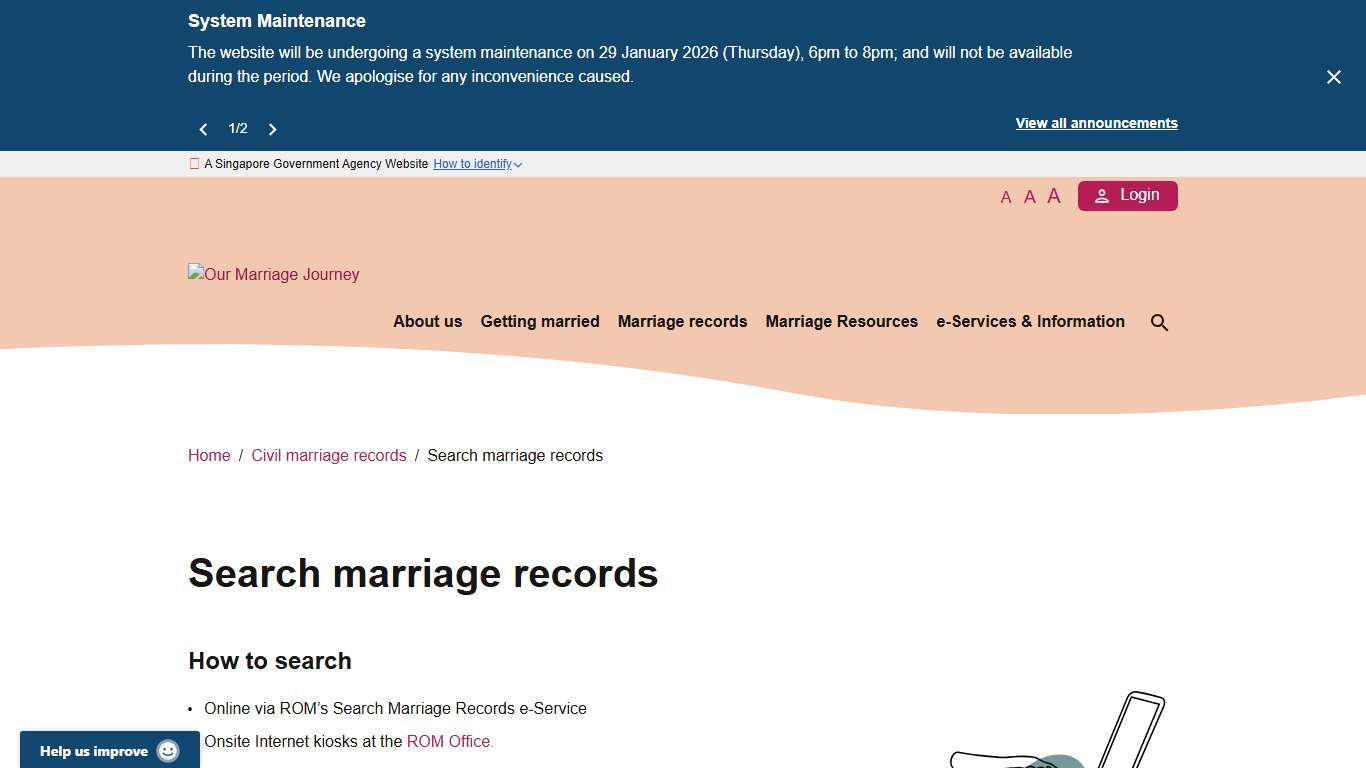Click the 1/2 announcement page indicator
This screenshot has height=768, width=1366.
(x=238, y=128)
